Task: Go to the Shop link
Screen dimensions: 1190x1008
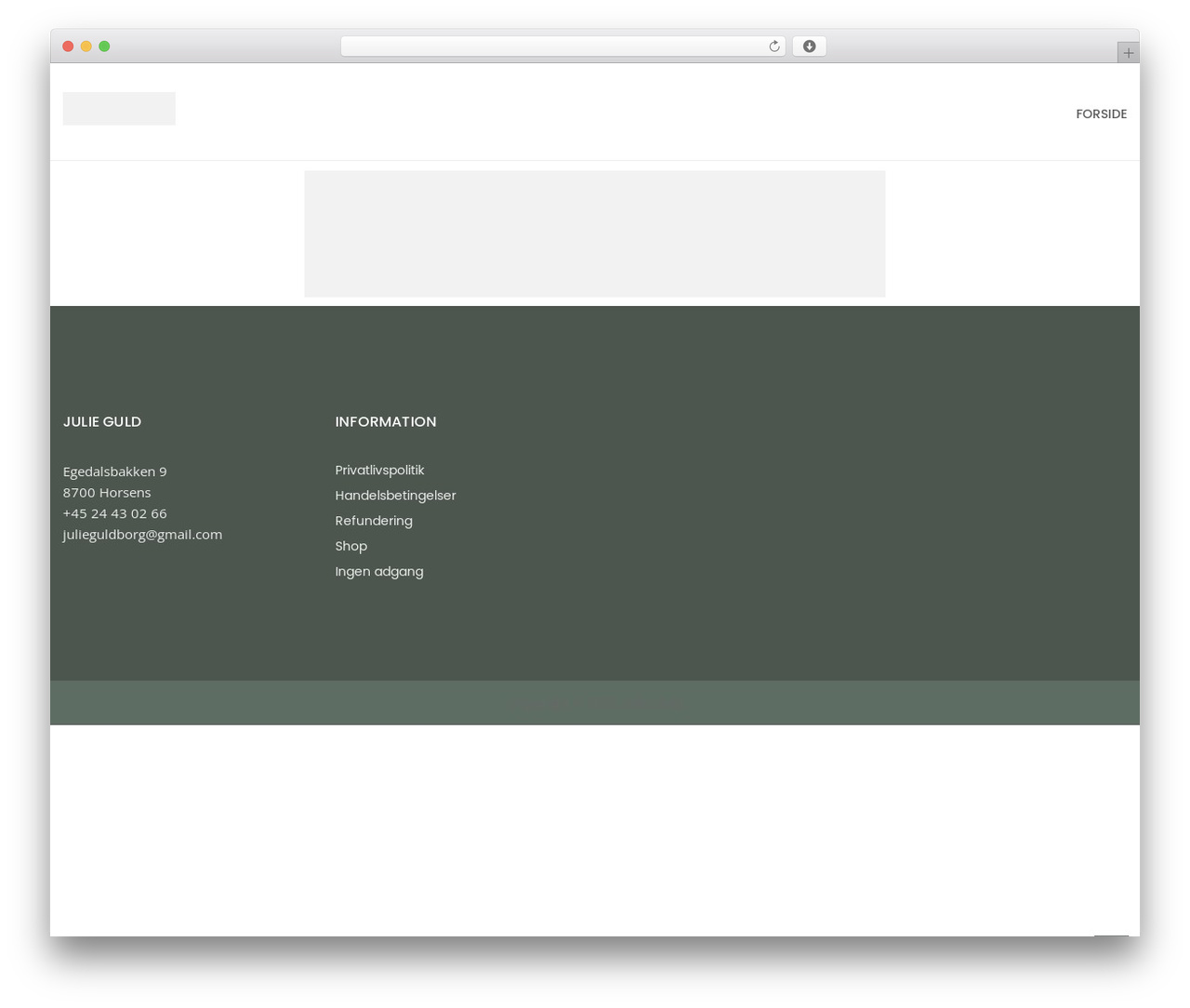Action: tap(351, 546)
